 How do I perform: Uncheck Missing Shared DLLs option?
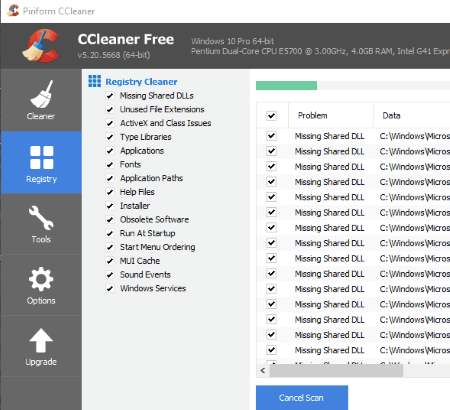(x=110, y=96)
